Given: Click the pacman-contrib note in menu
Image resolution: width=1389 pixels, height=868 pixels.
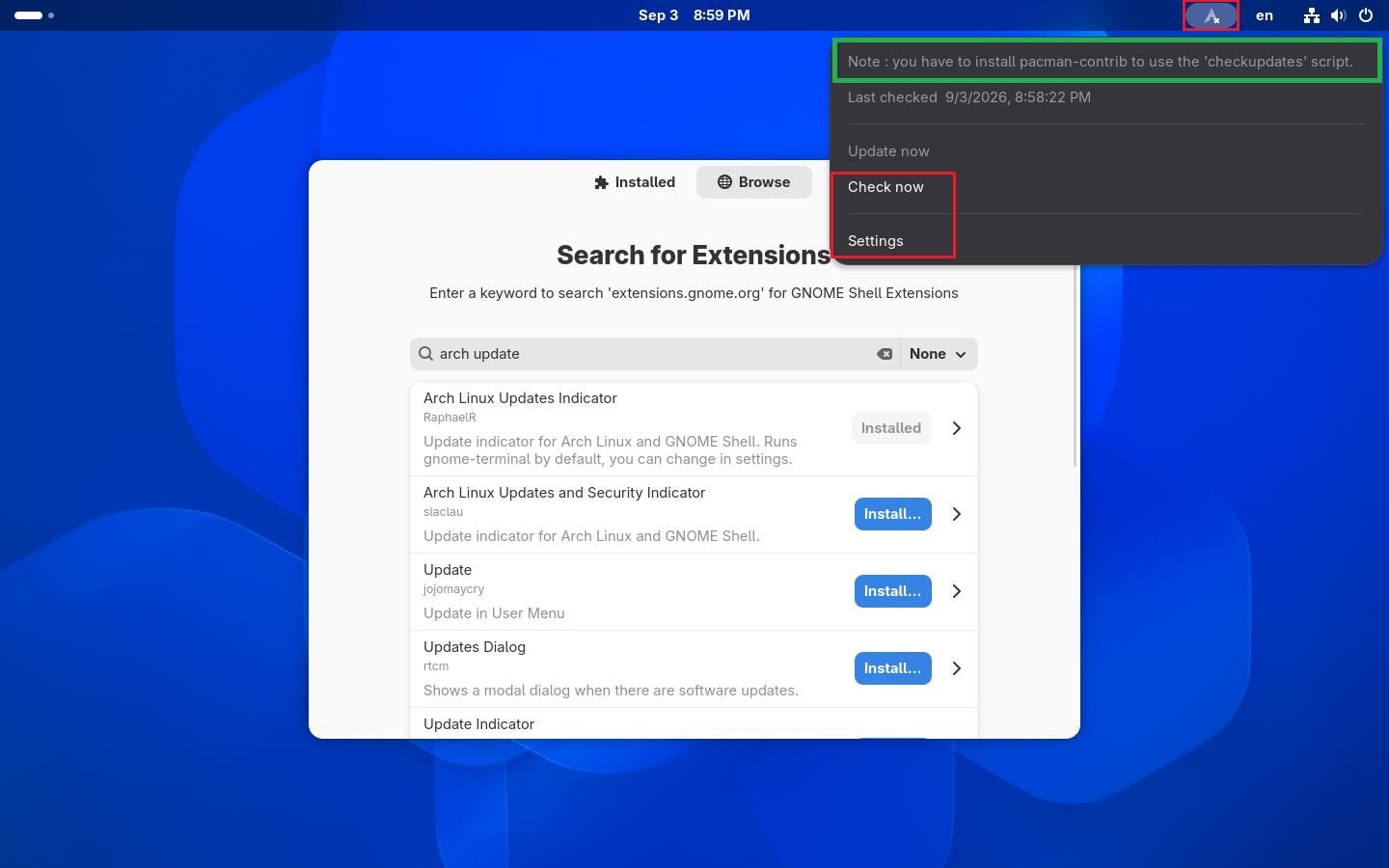Looking at the screenshot, I should (x=1101, y=62).
